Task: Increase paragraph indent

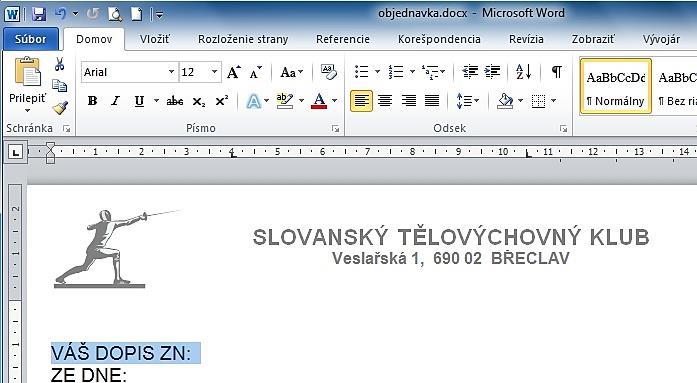Action: pos(493,72)
